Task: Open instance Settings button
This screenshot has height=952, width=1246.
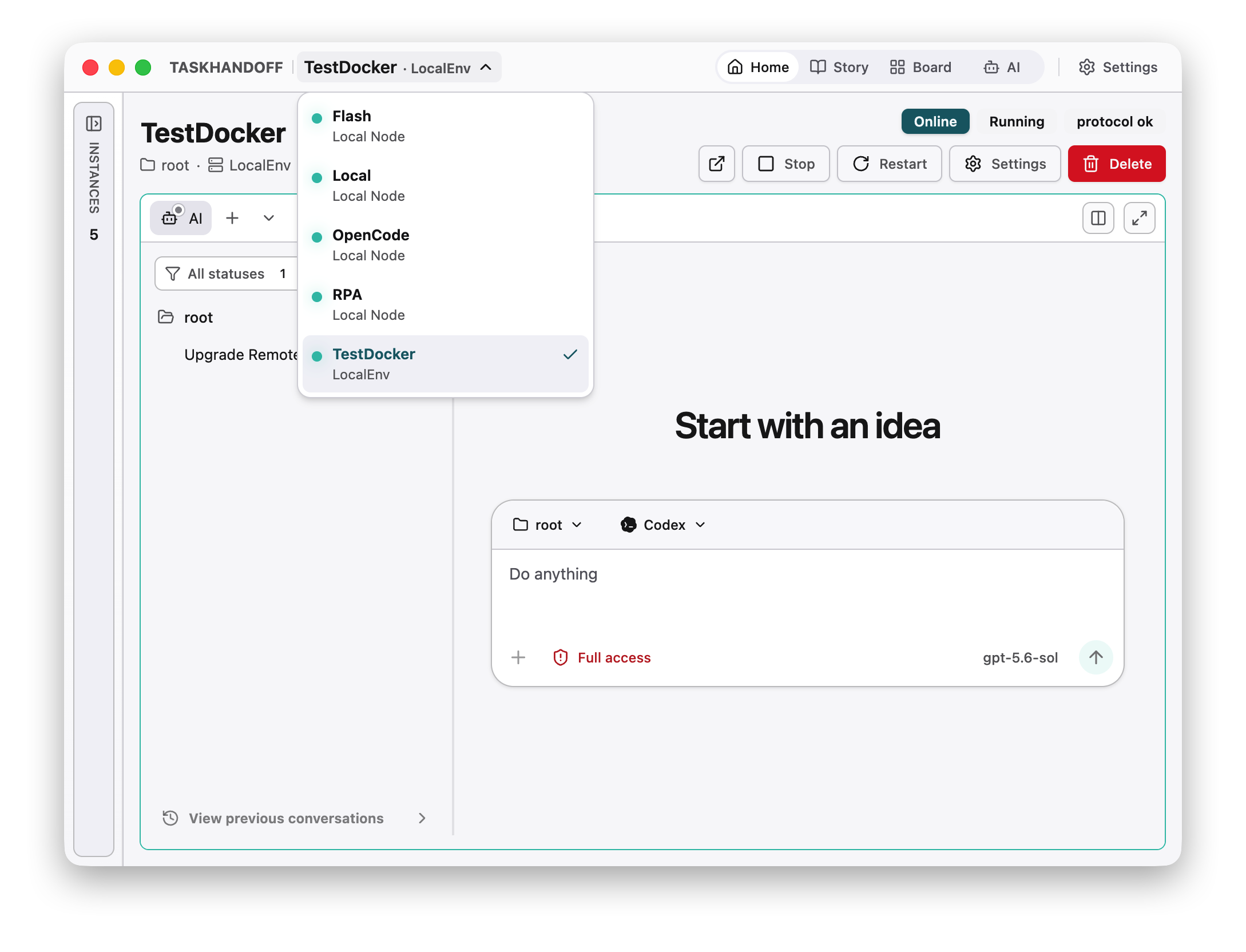Action: [1005, 164]
